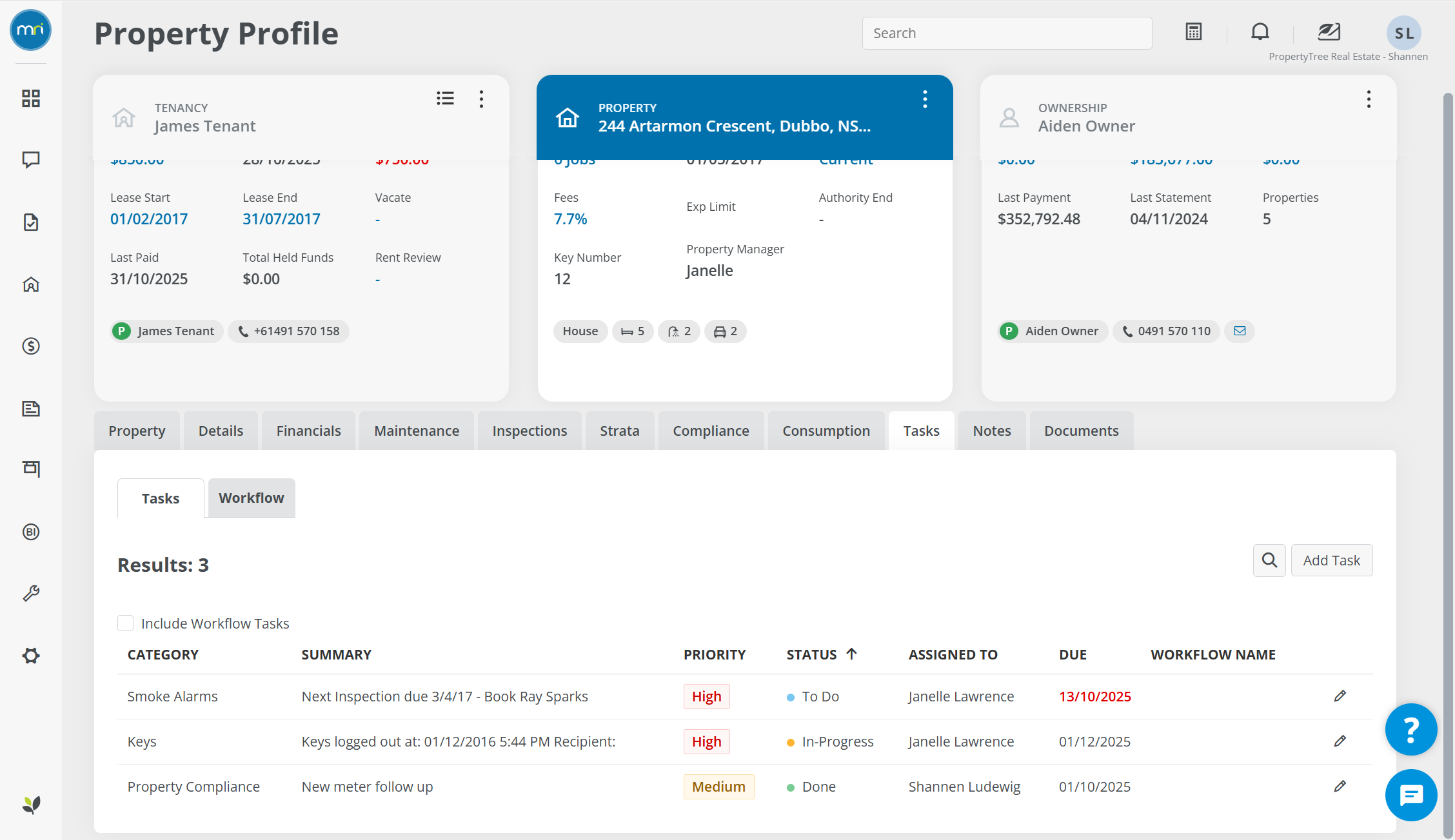Viewport: 1455px width, 840px height.
Task: Edit the Smoke Alarms task with pencil icon
Action: pos(1340,696)
